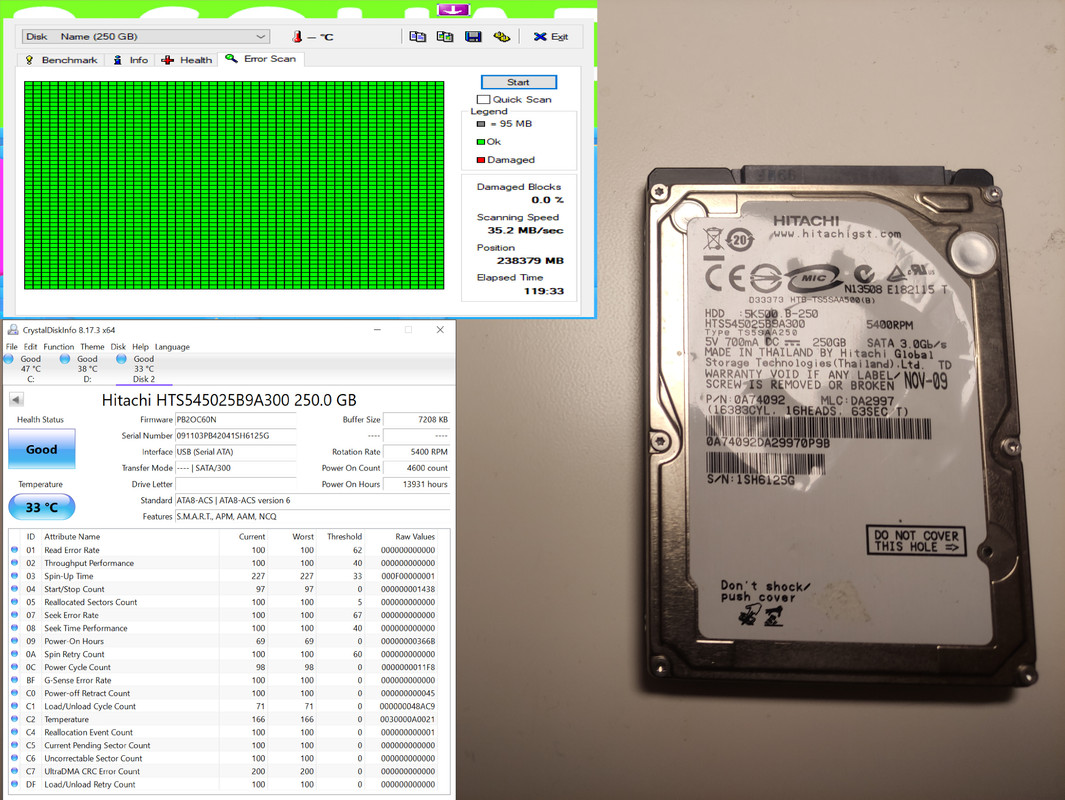Click the Rotation Rate value 5400 RPM

pos(416,452)
